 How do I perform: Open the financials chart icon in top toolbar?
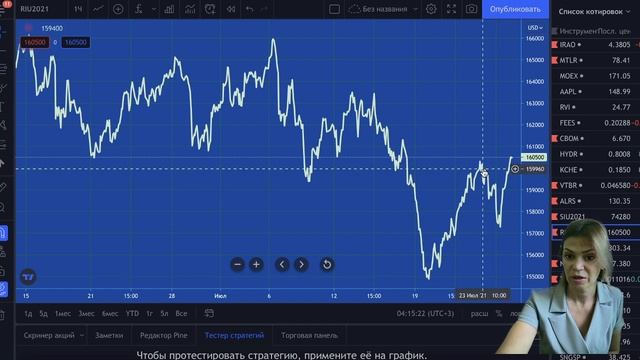coord(190,9)
